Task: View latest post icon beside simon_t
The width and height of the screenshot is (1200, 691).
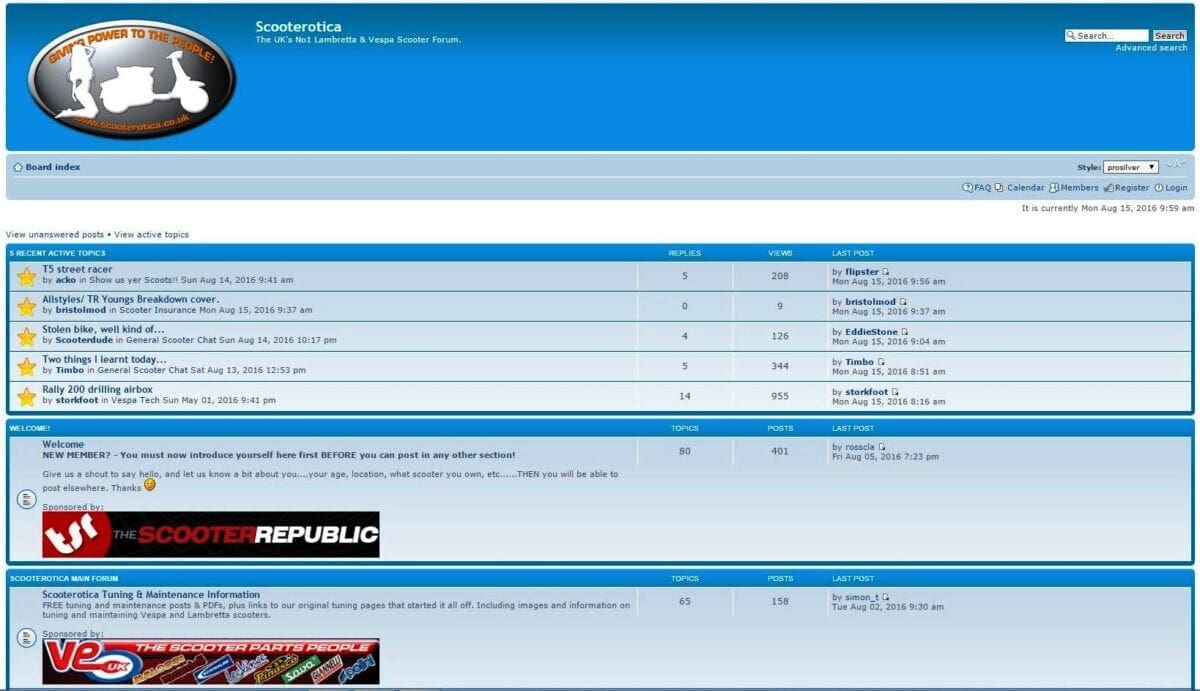Action: click(x=885, y=597)
